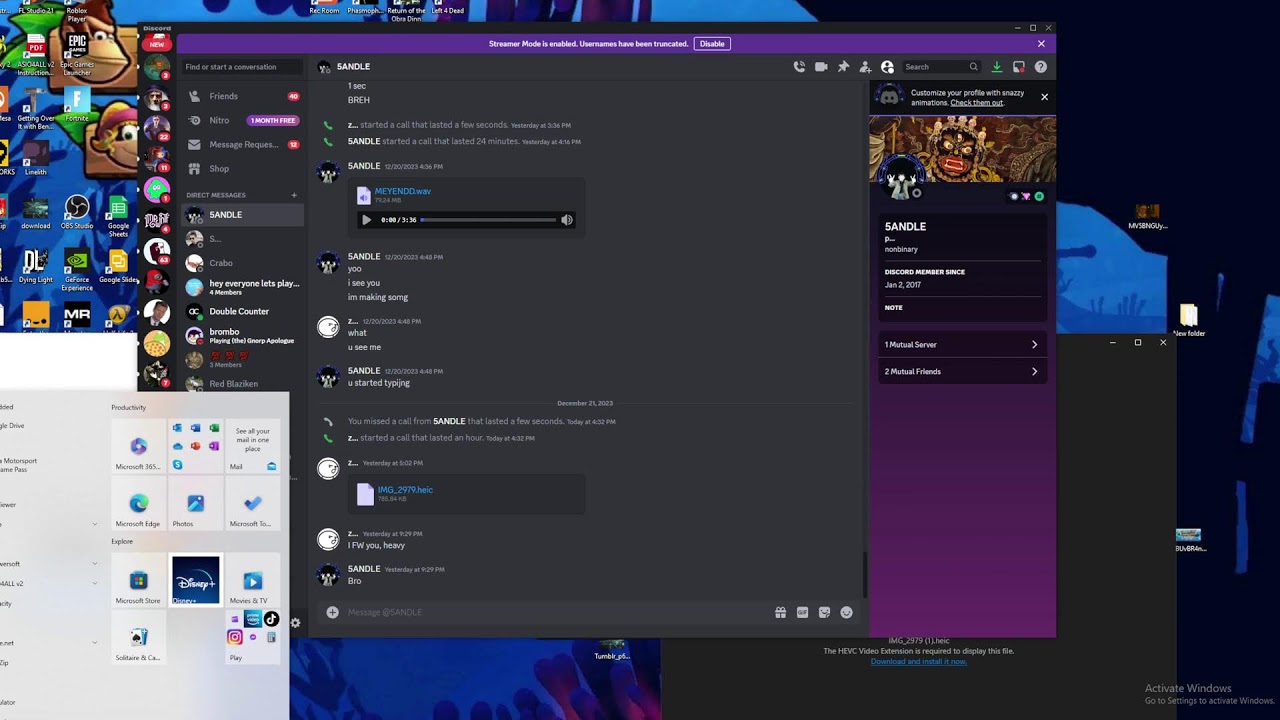Open Mail tile in Start menu
This screenshot has height=720, width=1280.
252,447
